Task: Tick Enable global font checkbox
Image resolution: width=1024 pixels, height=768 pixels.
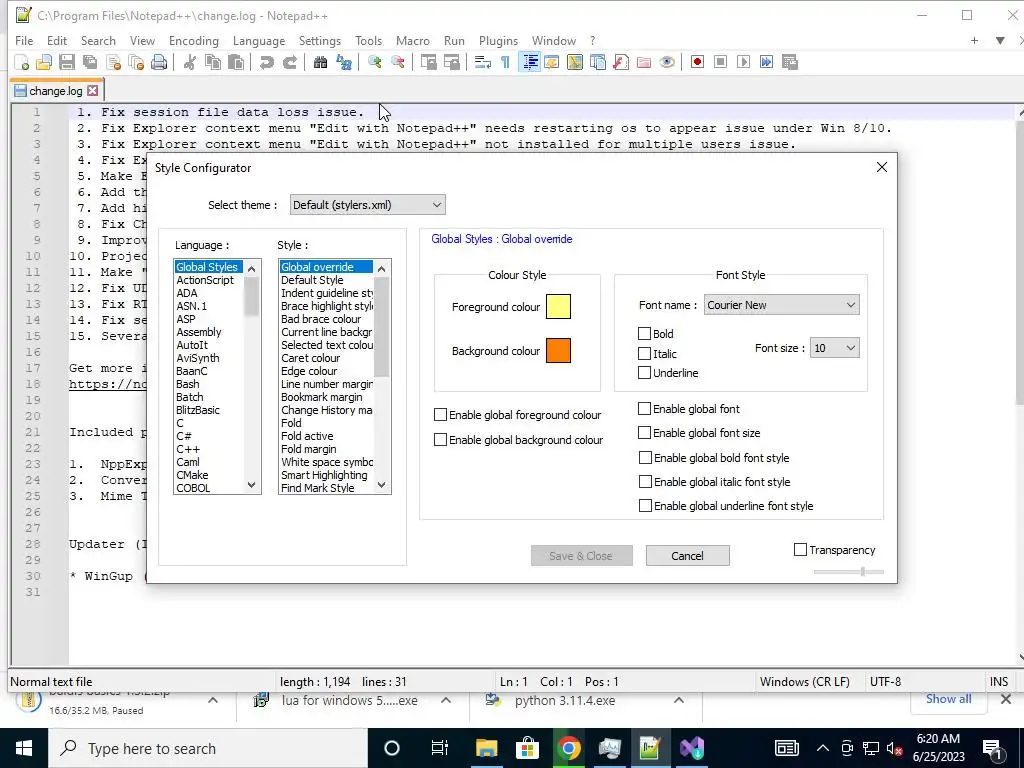Action: coord(645,409)
